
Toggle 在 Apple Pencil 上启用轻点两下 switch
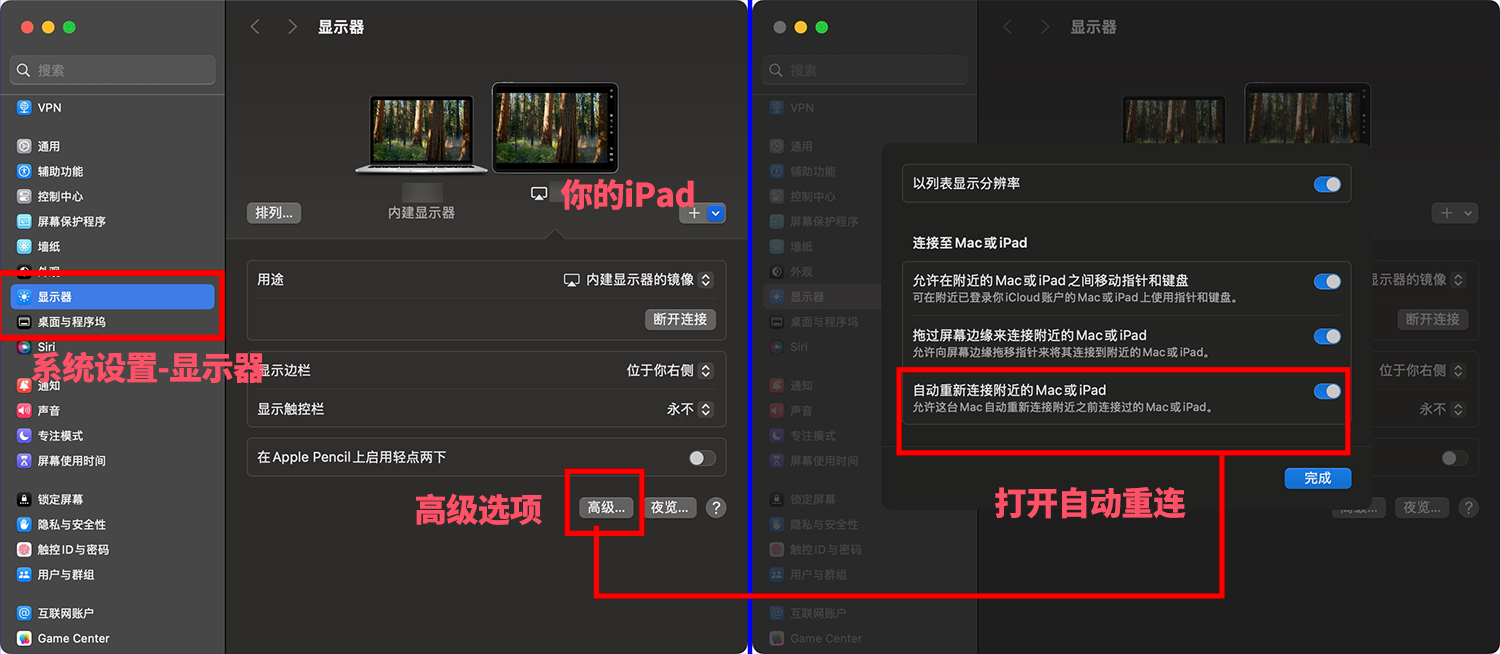coord(702,457)
